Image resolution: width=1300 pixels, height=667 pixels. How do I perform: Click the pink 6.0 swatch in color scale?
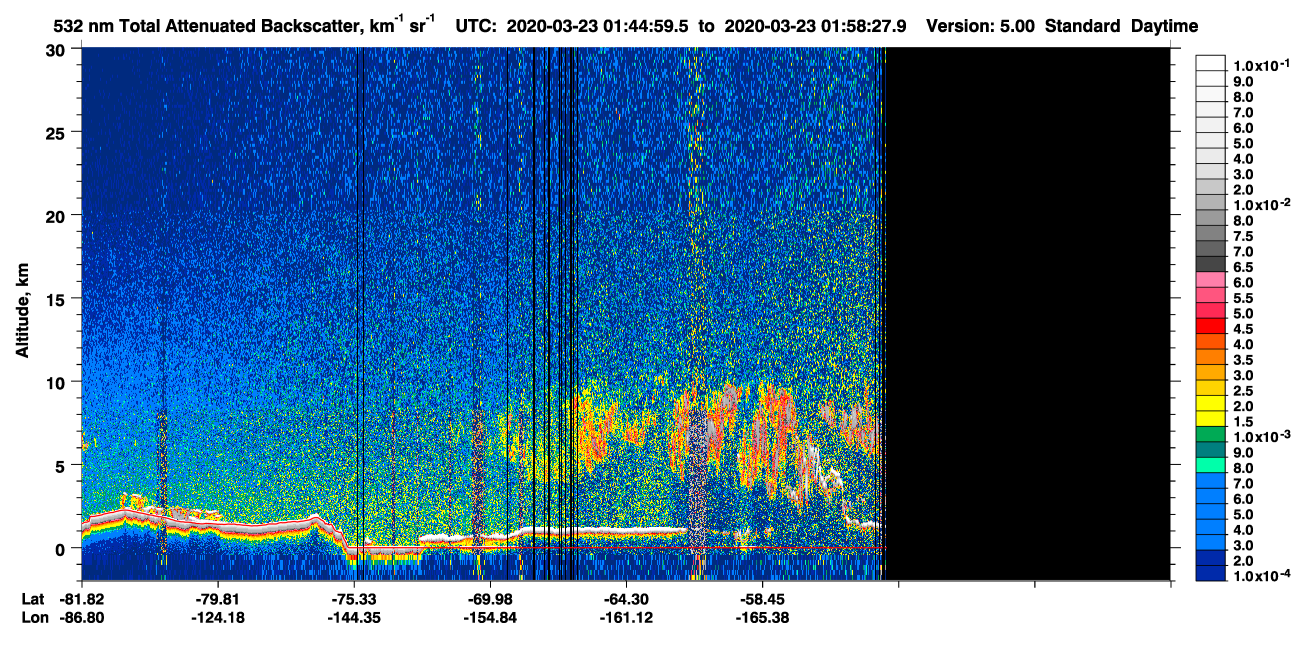click(x=1211, y=281)
